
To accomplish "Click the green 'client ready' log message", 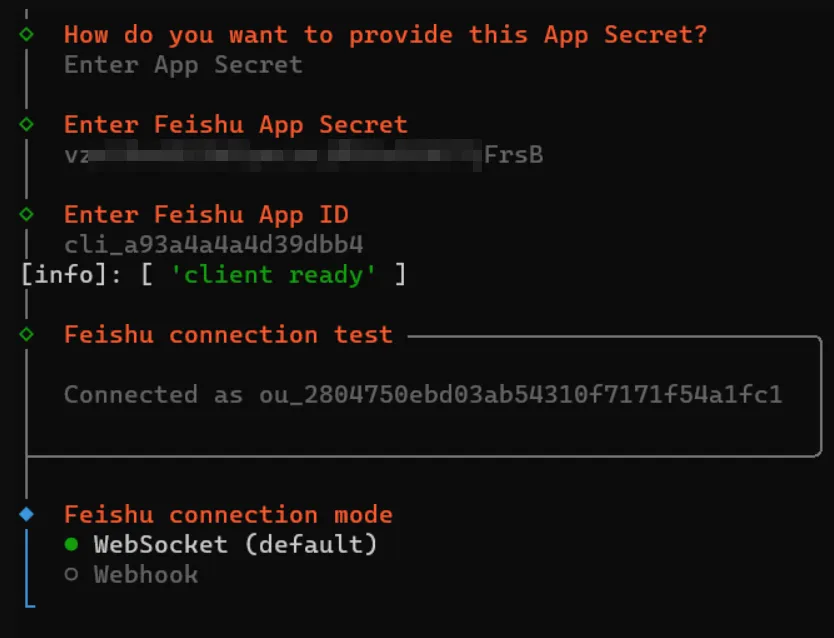I will [273, 274].
